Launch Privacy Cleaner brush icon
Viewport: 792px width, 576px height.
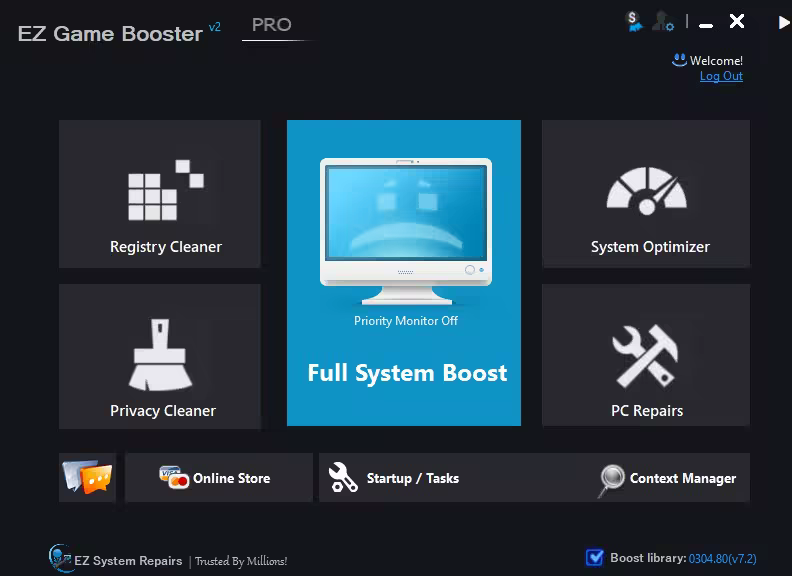pos(160,354)
